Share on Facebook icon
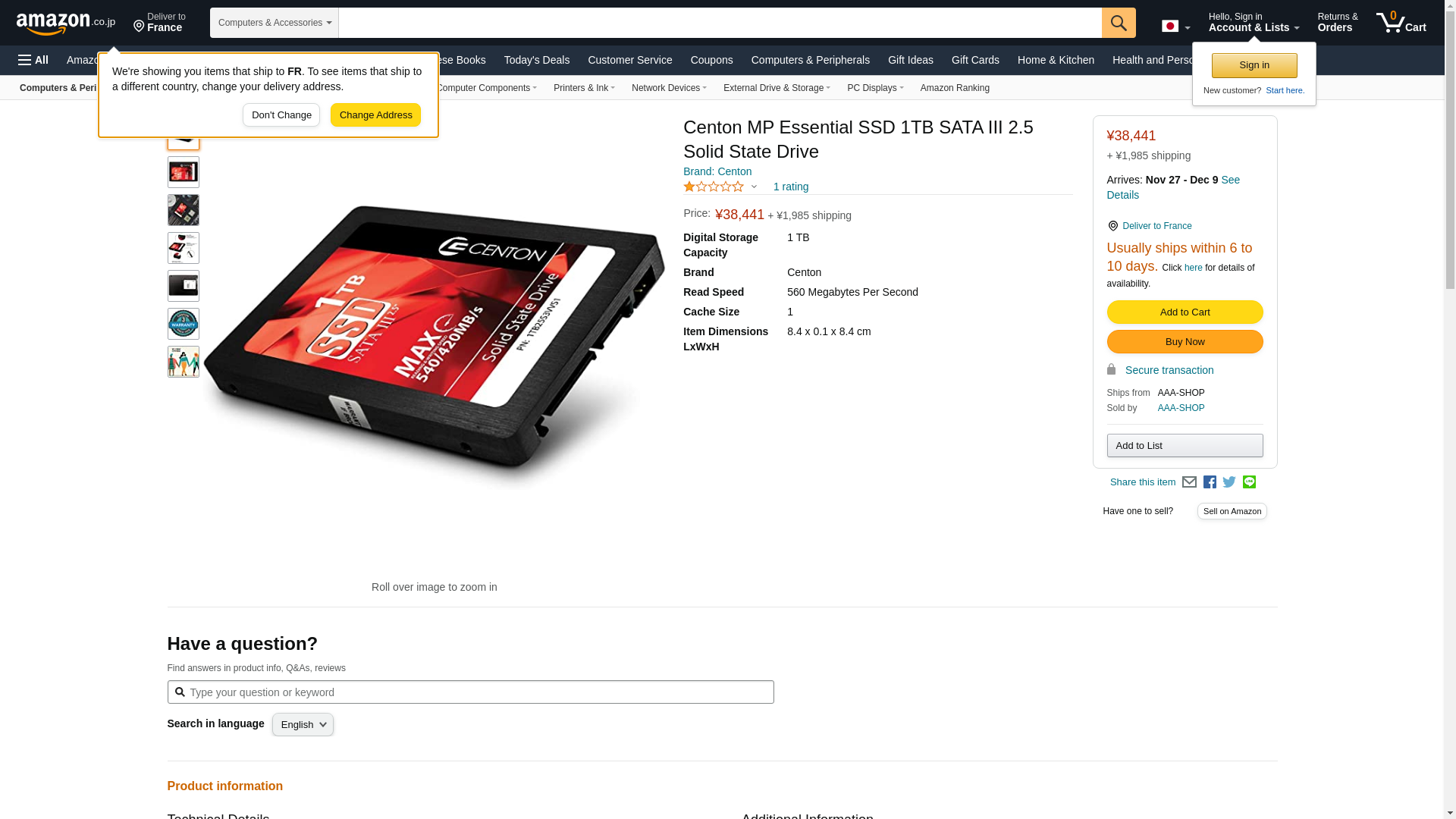 click(x=1210, y=482)
